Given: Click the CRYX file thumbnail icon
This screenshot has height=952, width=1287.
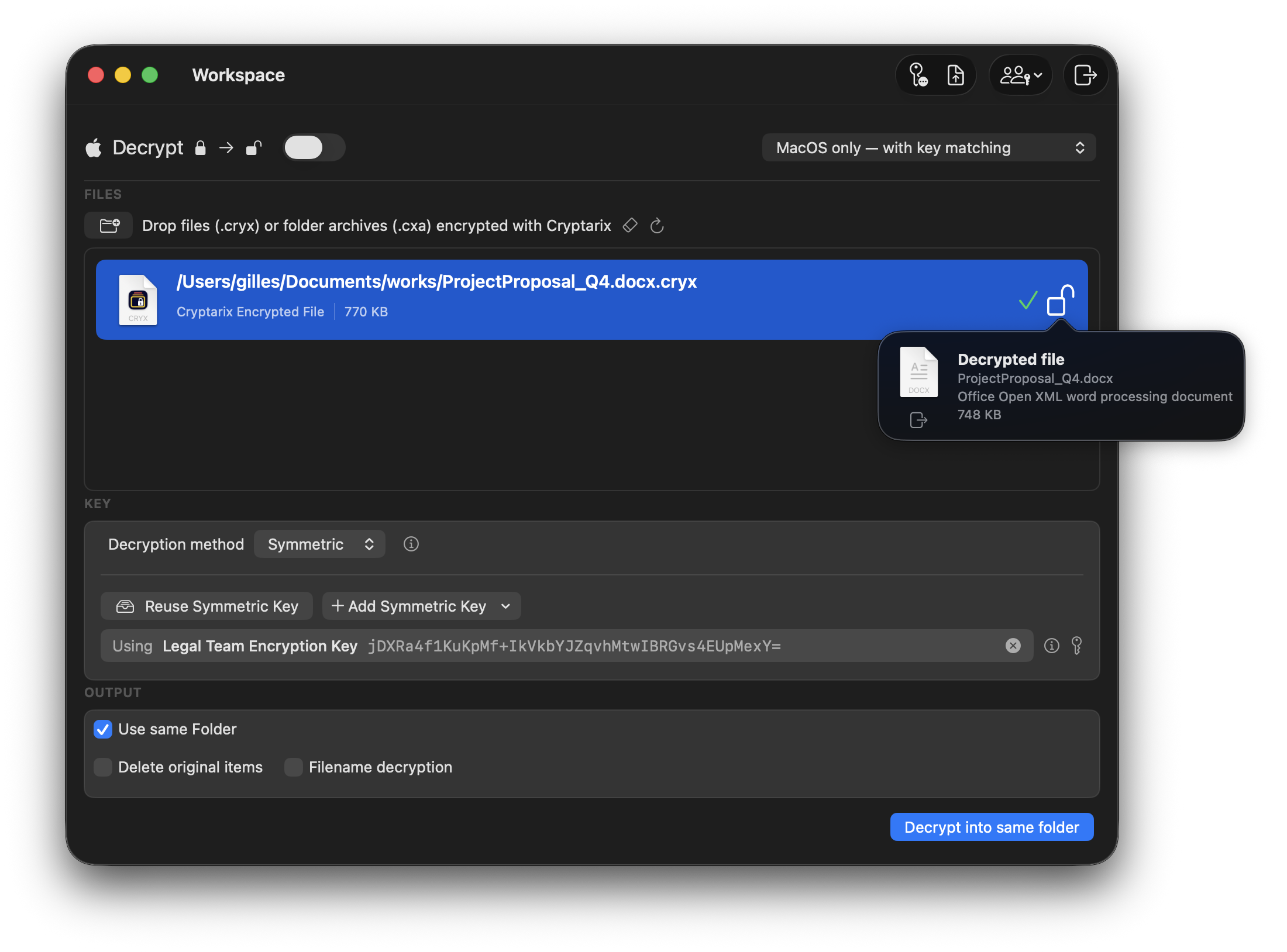Looking at the screenshot, I should coord(138,299).
